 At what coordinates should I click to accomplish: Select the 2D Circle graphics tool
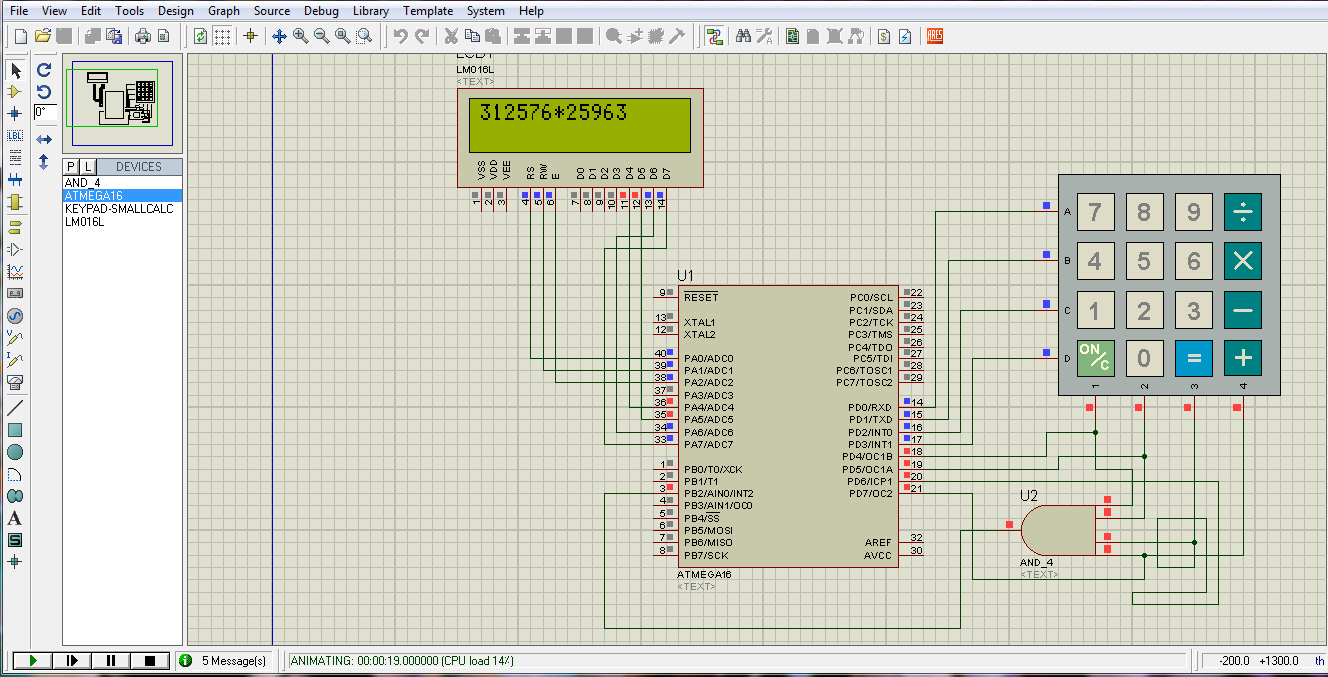click(x=15, y=452)
